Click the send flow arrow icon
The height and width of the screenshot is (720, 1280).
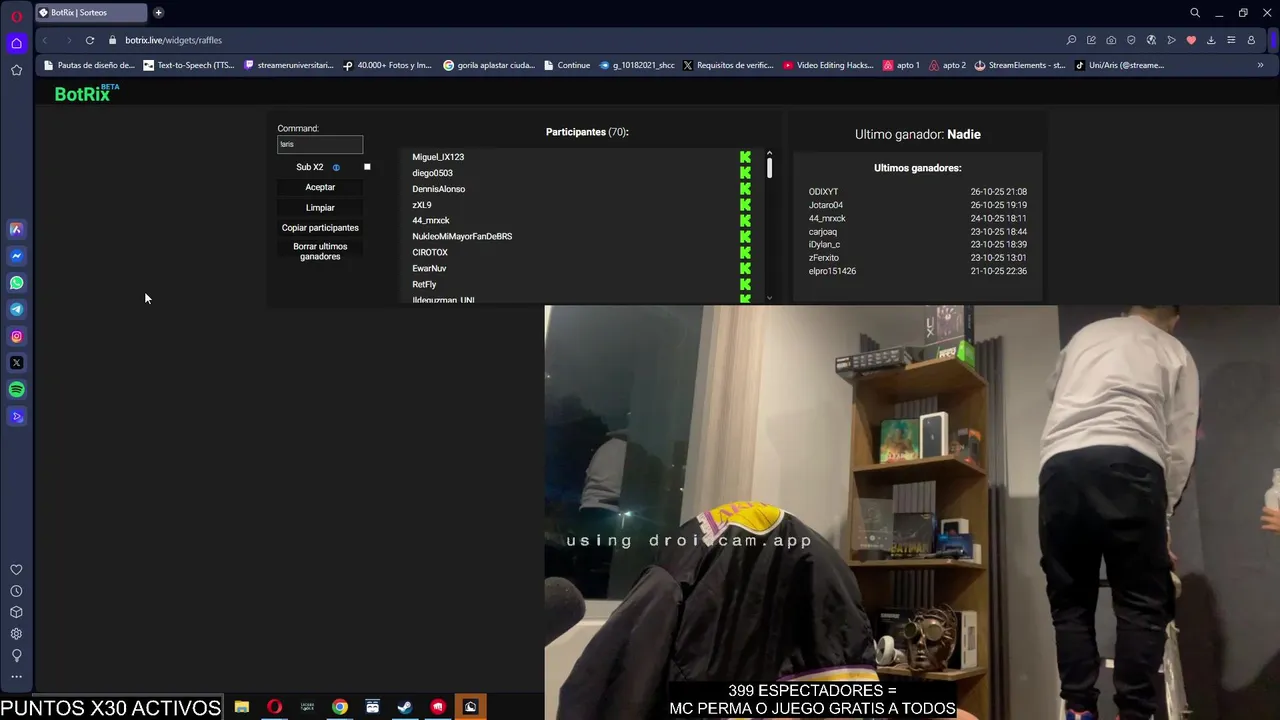[x=1171, y=40]
